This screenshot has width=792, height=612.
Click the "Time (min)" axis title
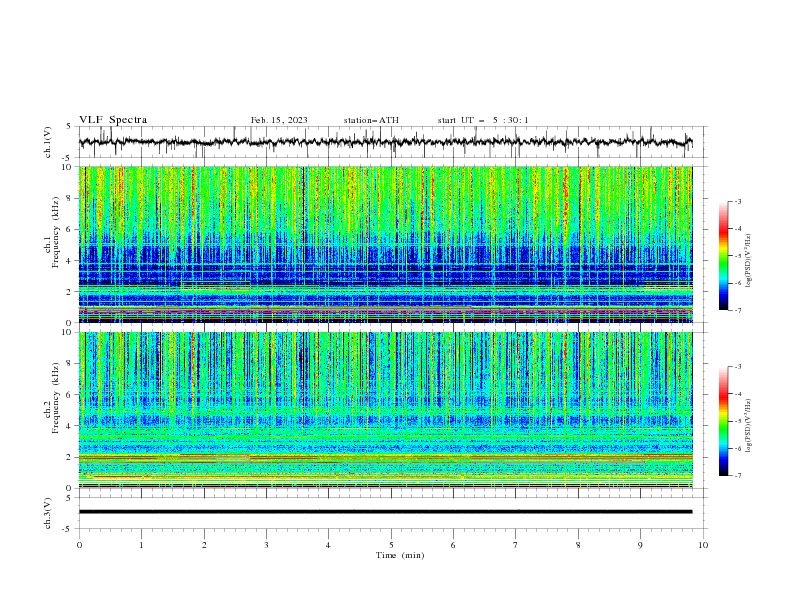click(x=400, y=555)
